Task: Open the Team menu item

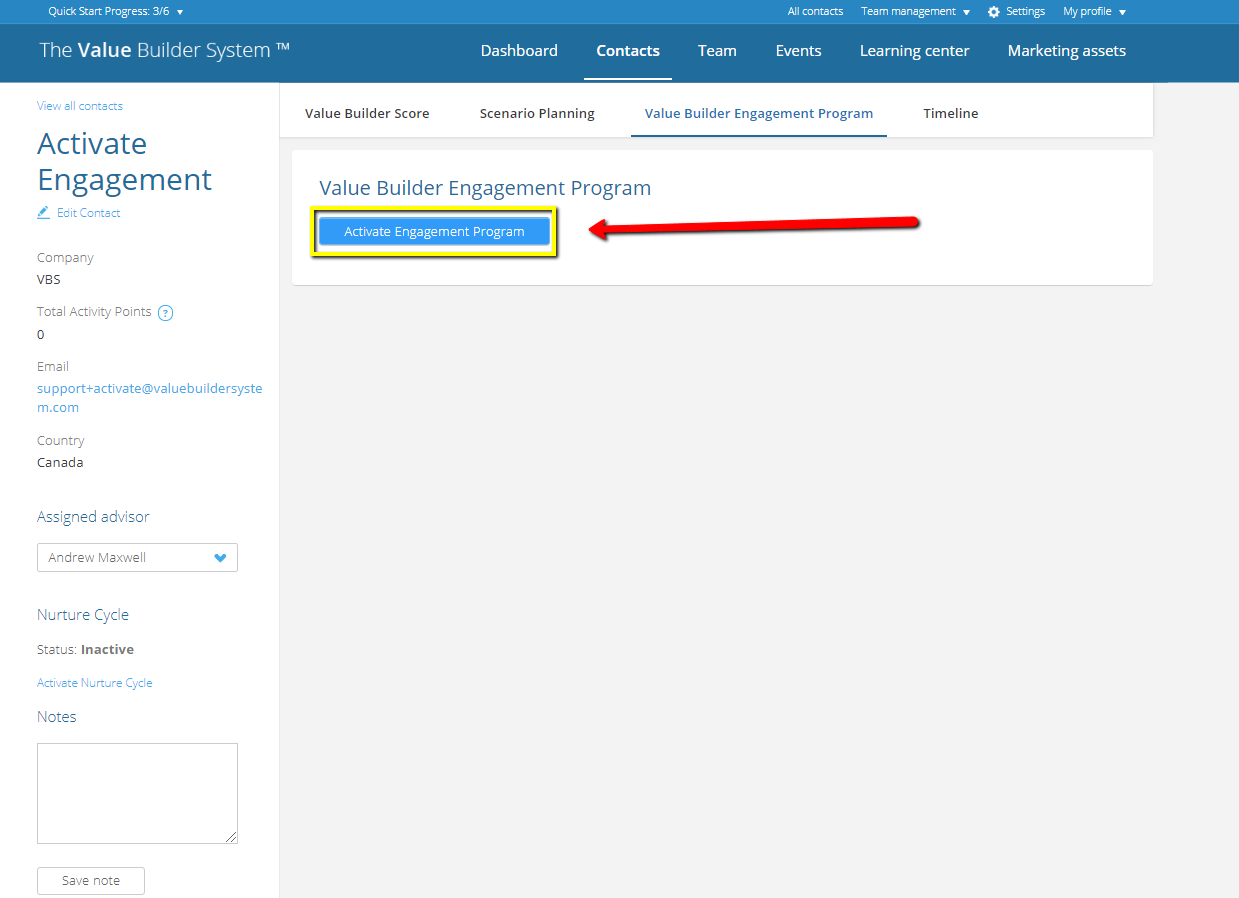Action: pos(717,51)
